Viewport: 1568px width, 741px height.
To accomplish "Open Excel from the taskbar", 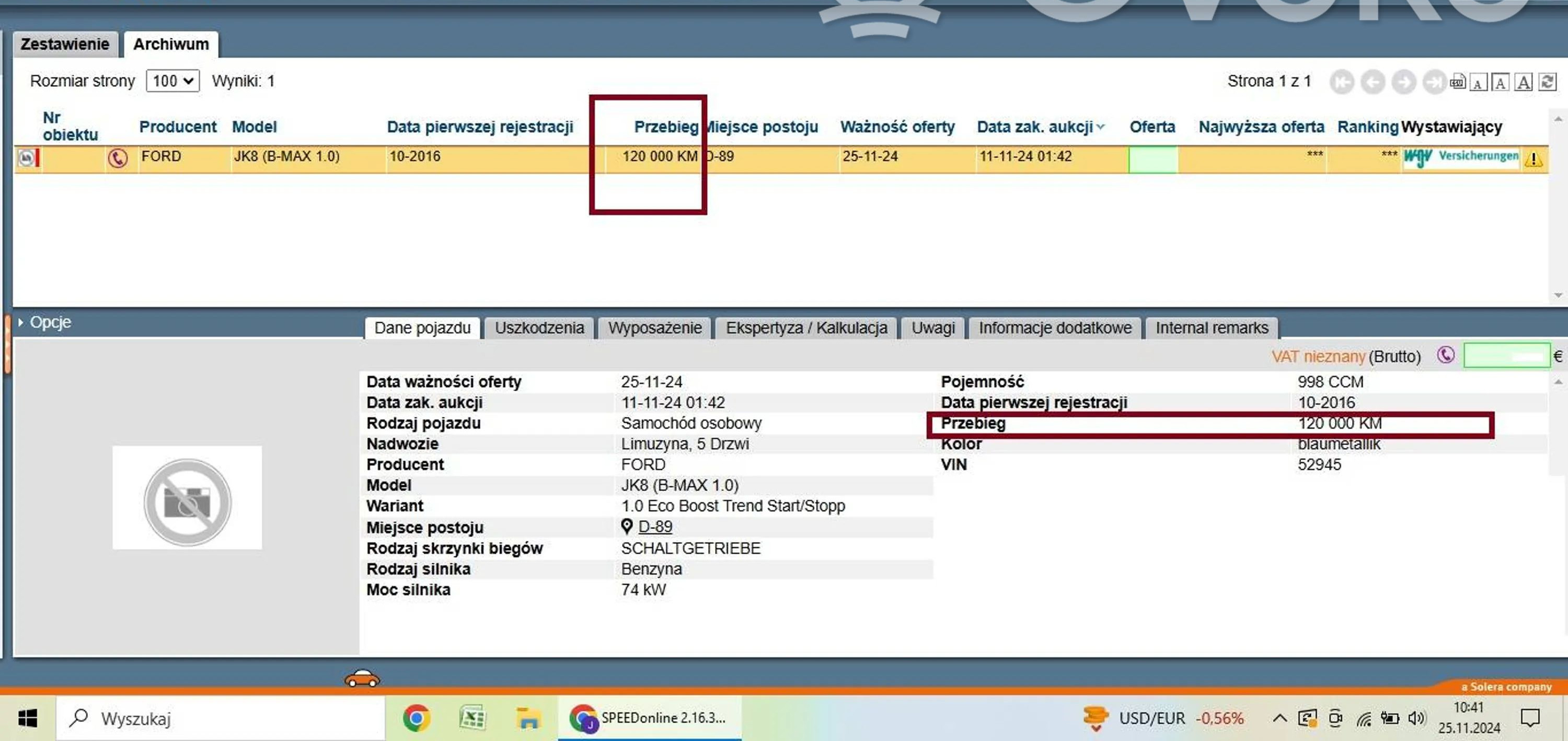I will coord(472,719).
